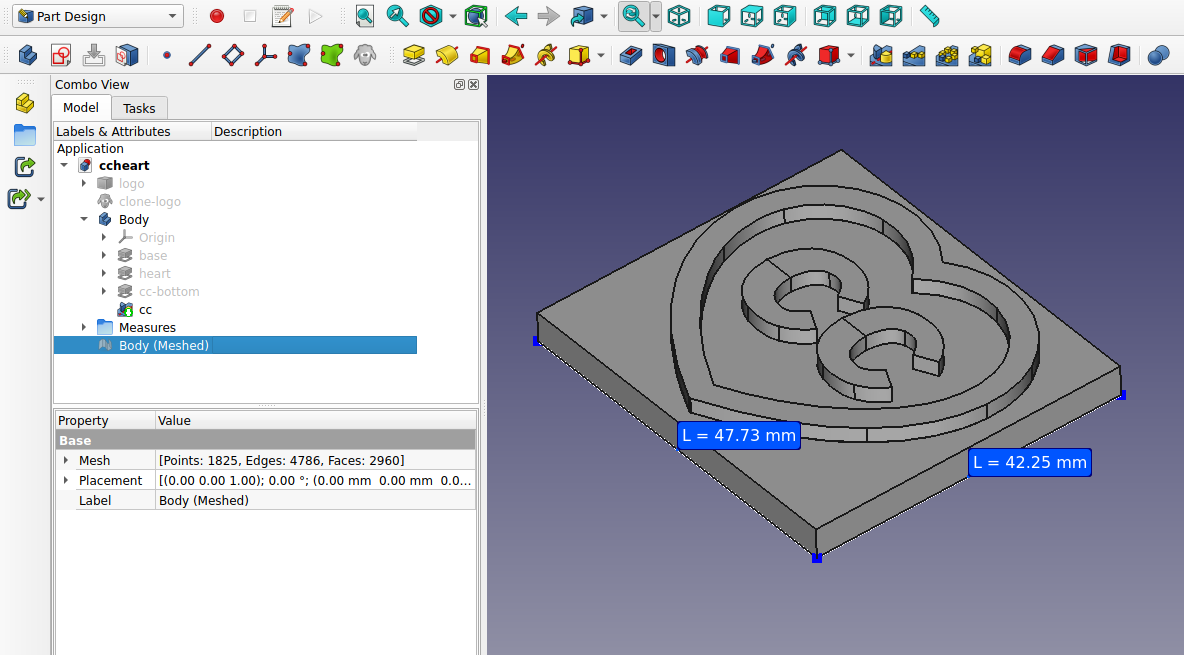This screenshot has width=1184, height=655.
Task: Select the Fillet tool
Action: coord(1018,55)
